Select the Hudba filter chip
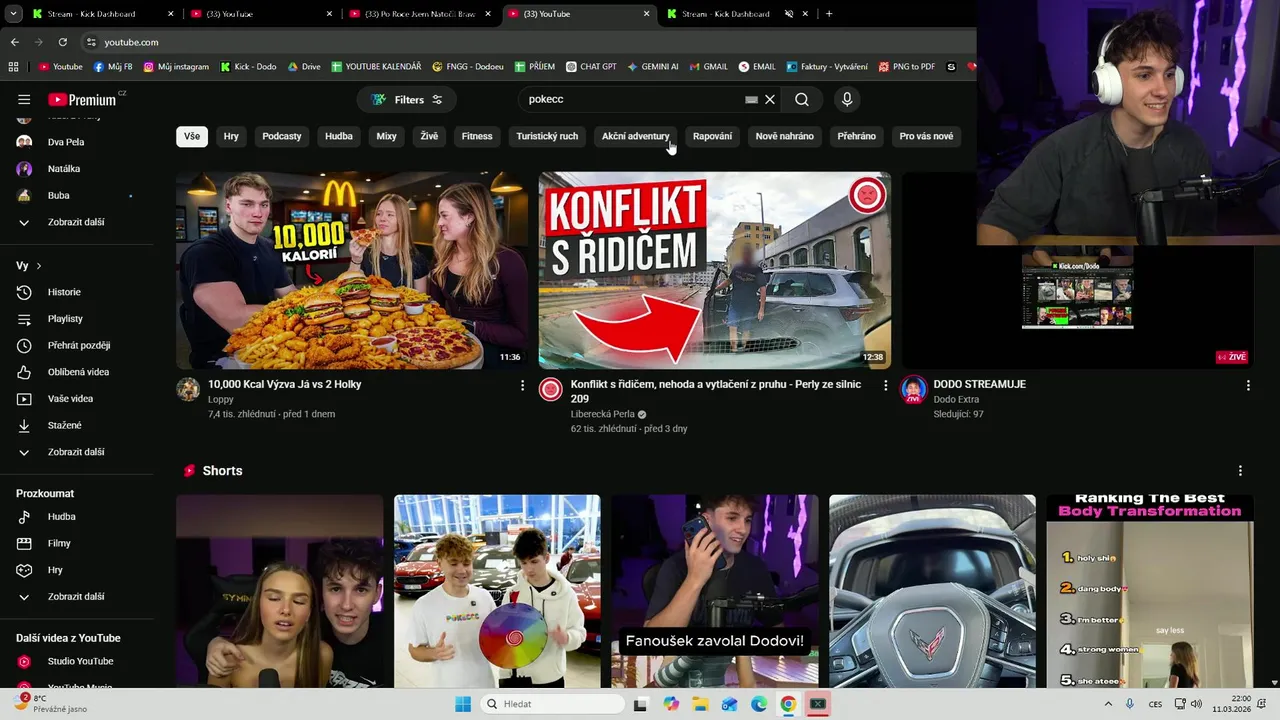 (339, 136)
